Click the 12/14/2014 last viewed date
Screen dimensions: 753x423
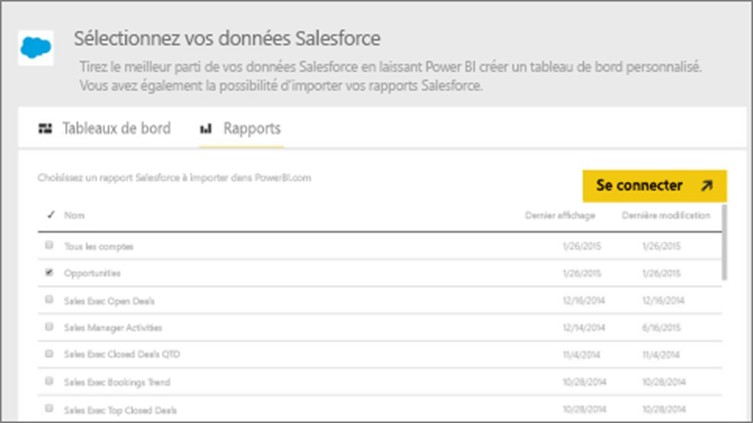point(583,328)
